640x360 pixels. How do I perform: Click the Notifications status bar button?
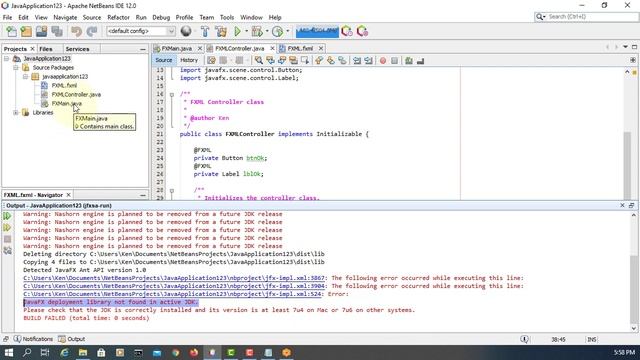coord(33,339)
